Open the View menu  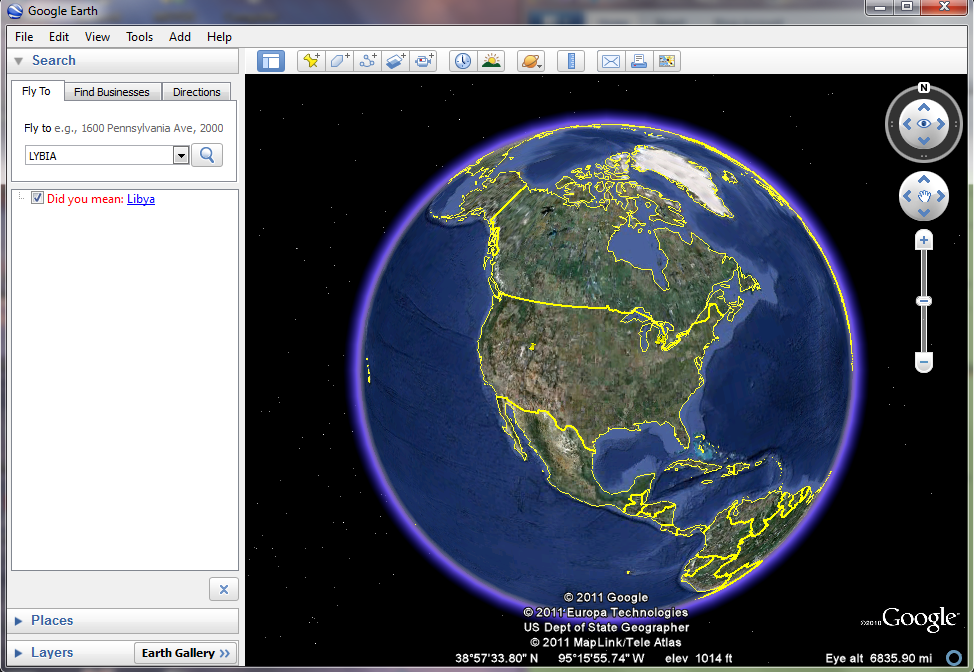click(98, 37)
